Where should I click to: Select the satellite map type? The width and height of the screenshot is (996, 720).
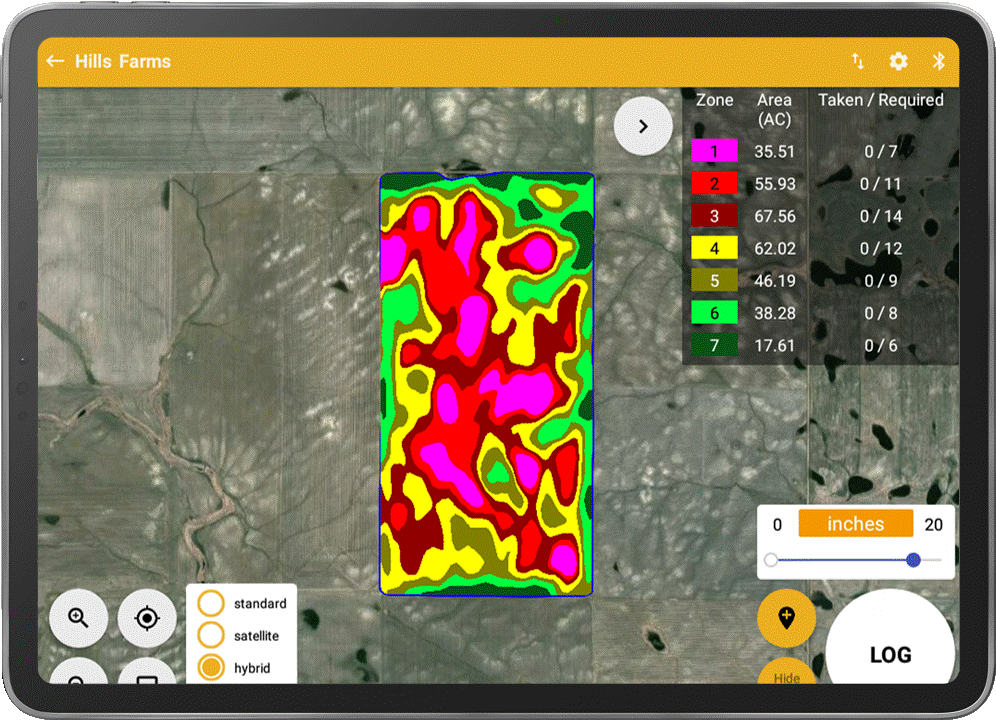point(211,636)
